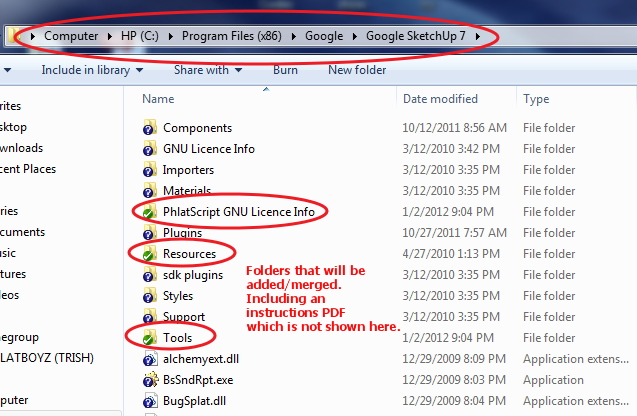Click the Components folder icon

[149, 128]
